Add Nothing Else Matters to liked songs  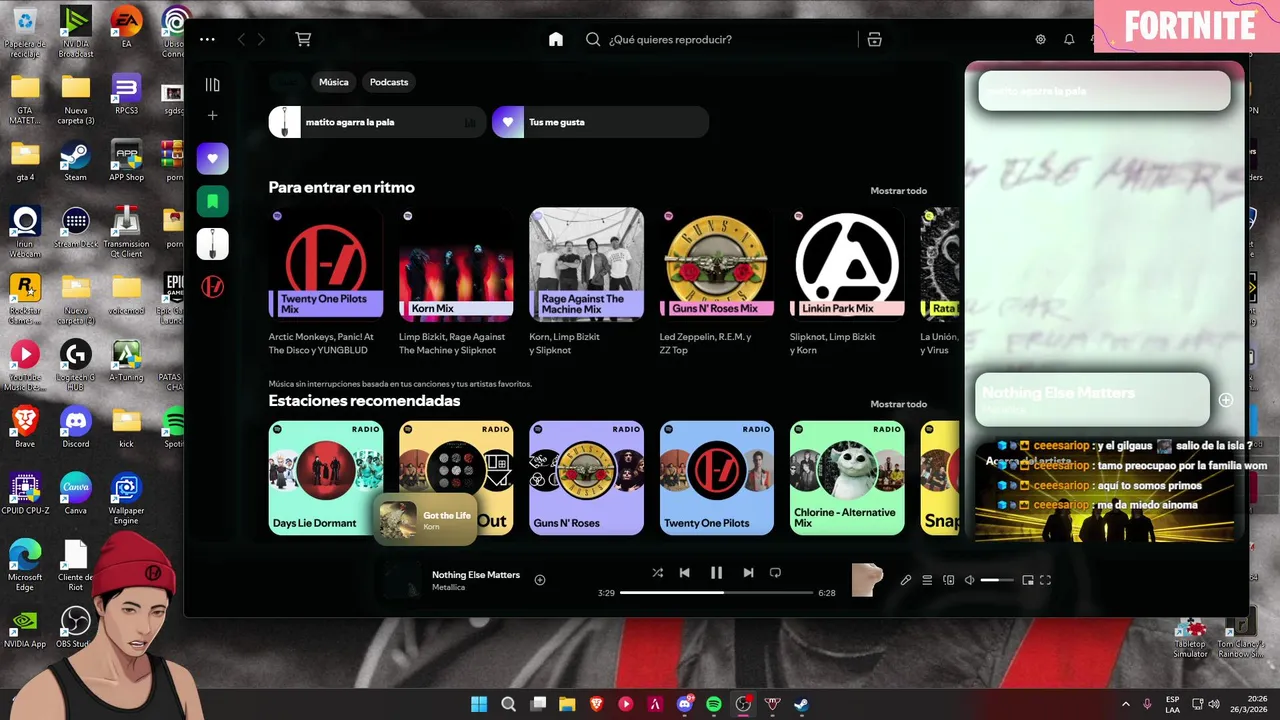[x=540, y=580]
